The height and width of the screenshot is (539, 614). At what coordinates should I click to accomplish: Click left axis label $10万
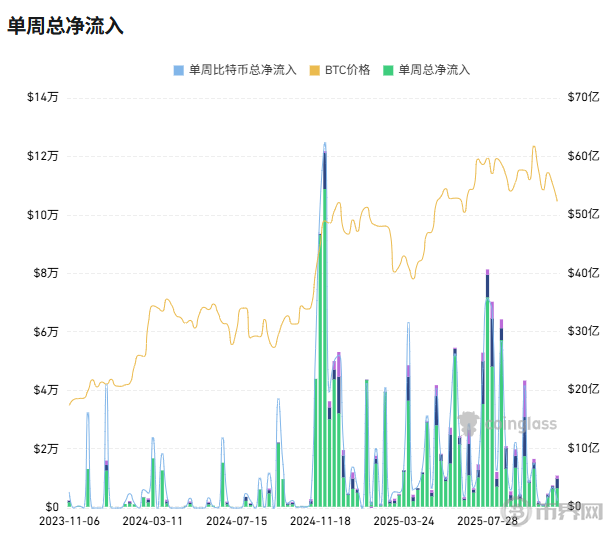[43, 215]
